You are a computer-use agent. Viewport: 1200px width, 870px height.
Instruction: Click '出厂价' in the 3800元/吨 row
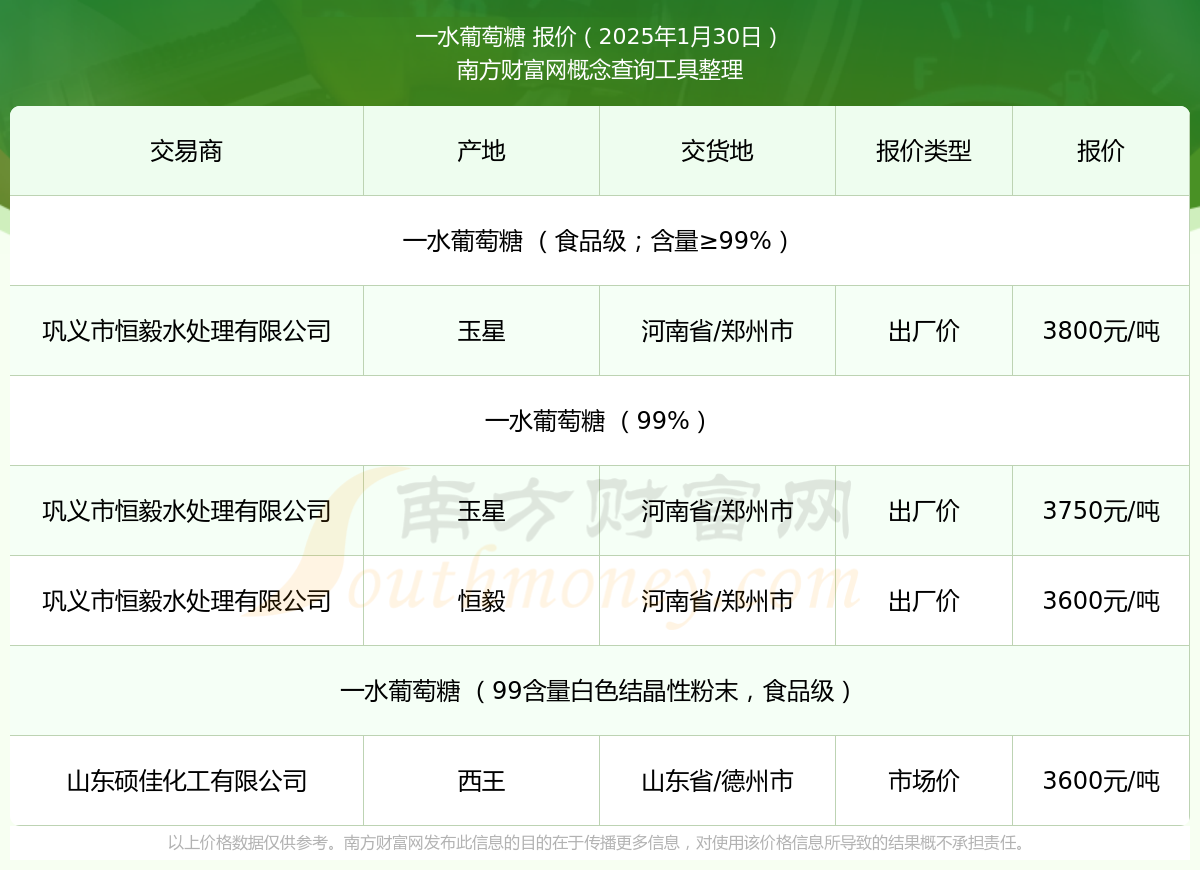[x=924, y=331]
